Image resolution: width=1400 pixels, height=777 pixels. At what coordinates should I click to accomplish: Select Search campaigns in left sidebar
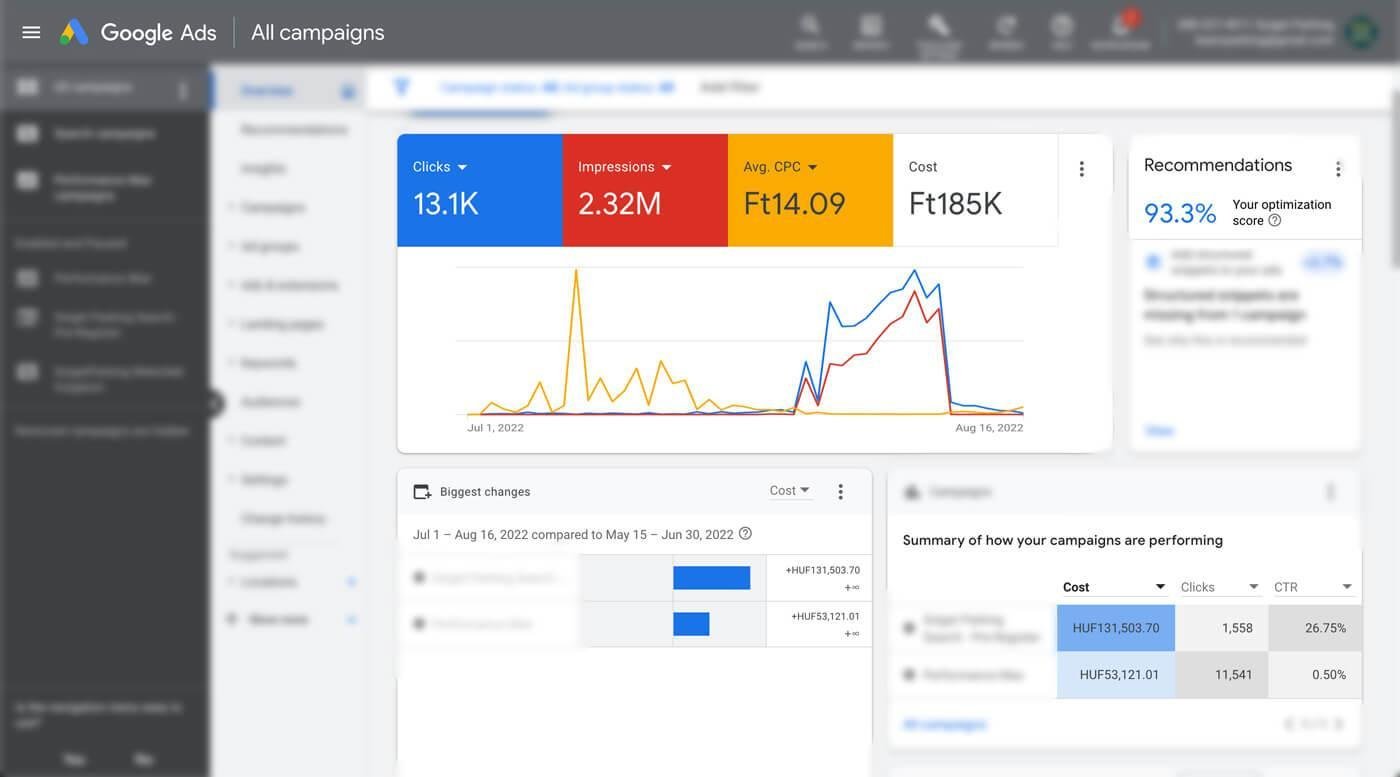point(104,133)
